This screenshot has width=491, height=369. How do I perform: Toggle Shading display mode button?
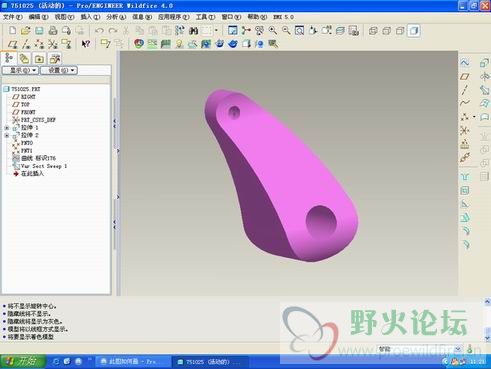pyautogui.click(x=414, y=31)
